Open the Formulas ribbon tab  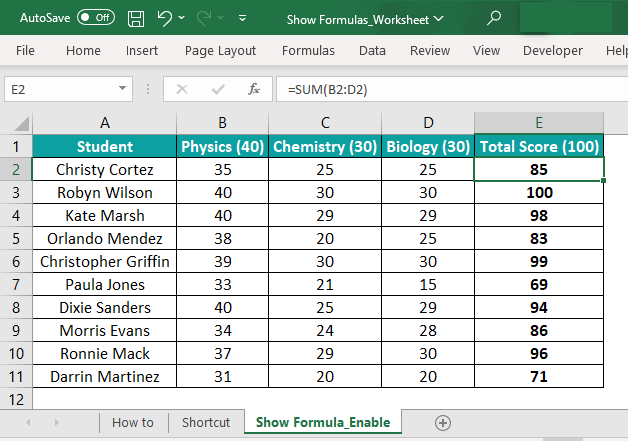308,50
